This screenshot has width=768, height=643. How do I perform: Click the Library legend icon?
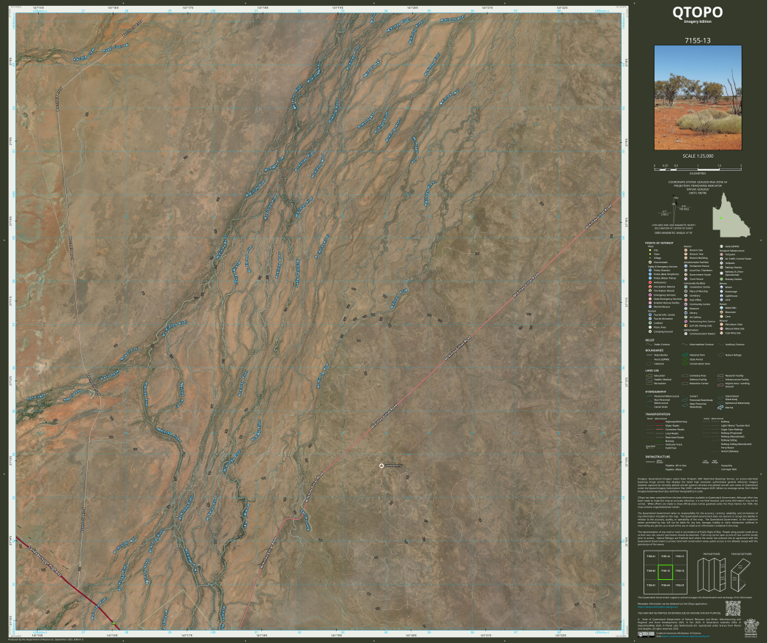(x=686, y=313)
